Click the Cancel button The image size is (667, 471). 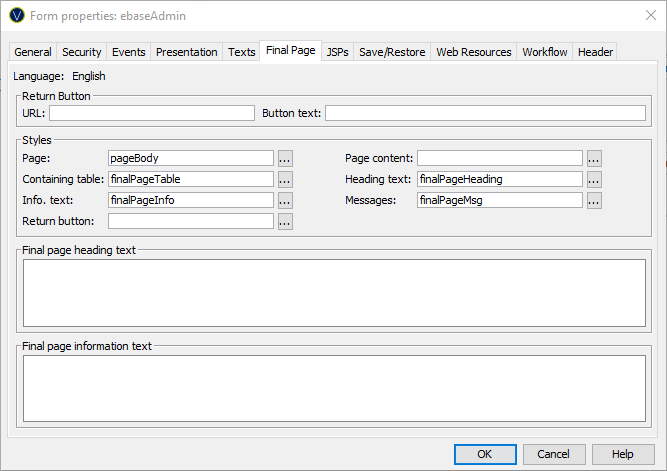pyautogui.click(x=553, y=454)
